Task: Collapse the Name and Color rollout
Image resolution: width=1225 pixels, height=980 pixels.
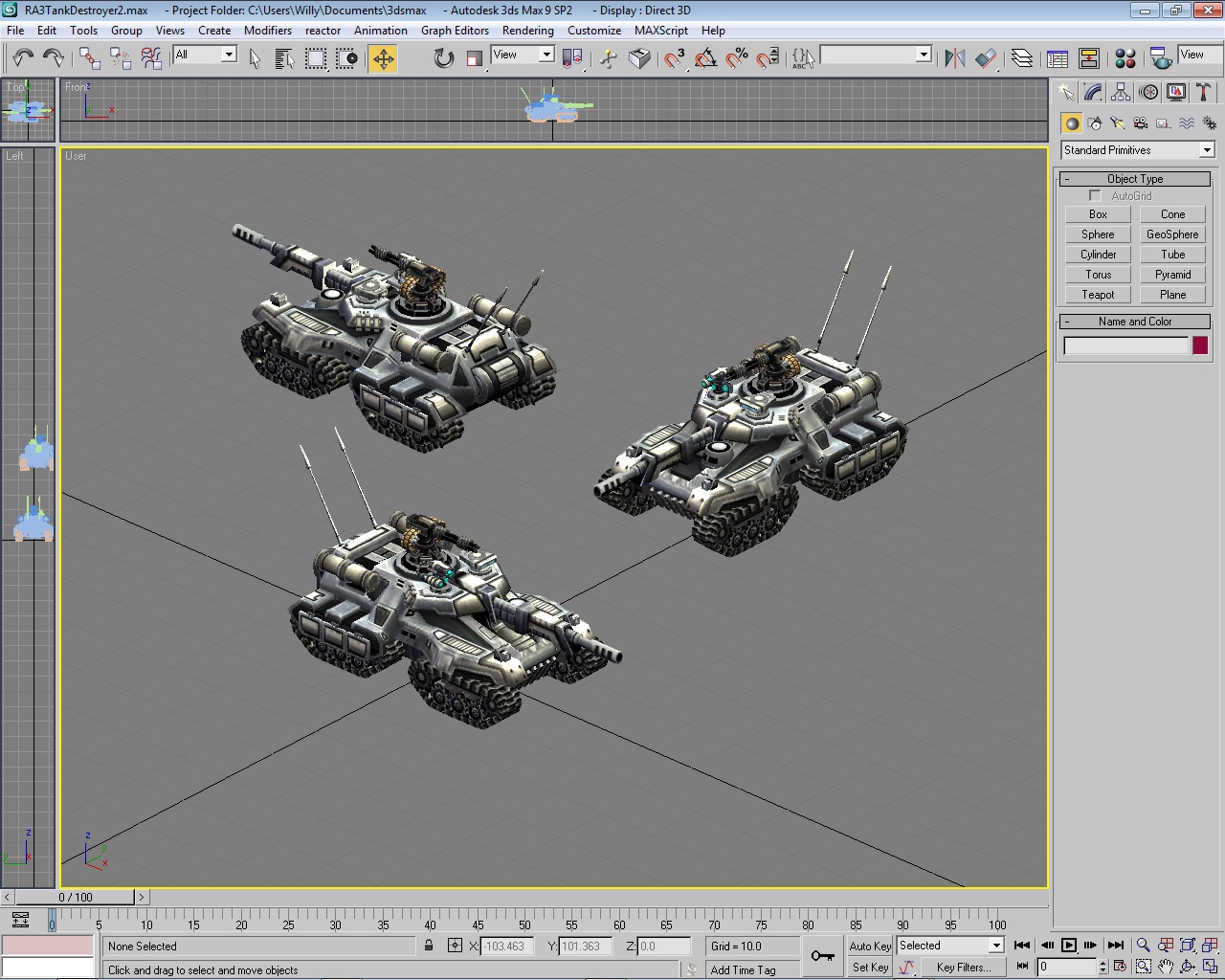Action: [1135, 322]
